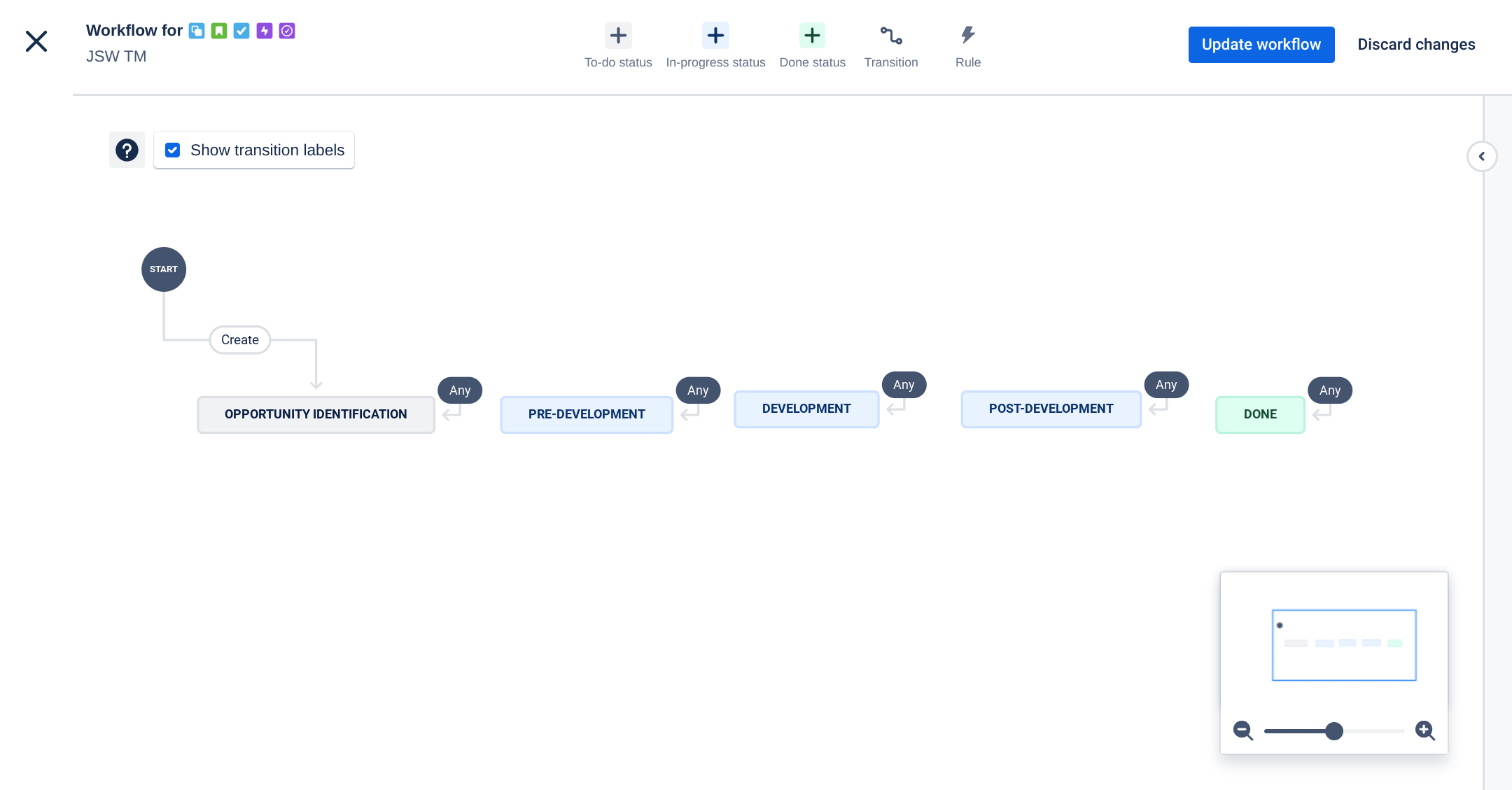Toggle the purple circled-check issue type icon
Image resolution: width=1512 pixels, height=790 pixels.
tap(286, 30)
